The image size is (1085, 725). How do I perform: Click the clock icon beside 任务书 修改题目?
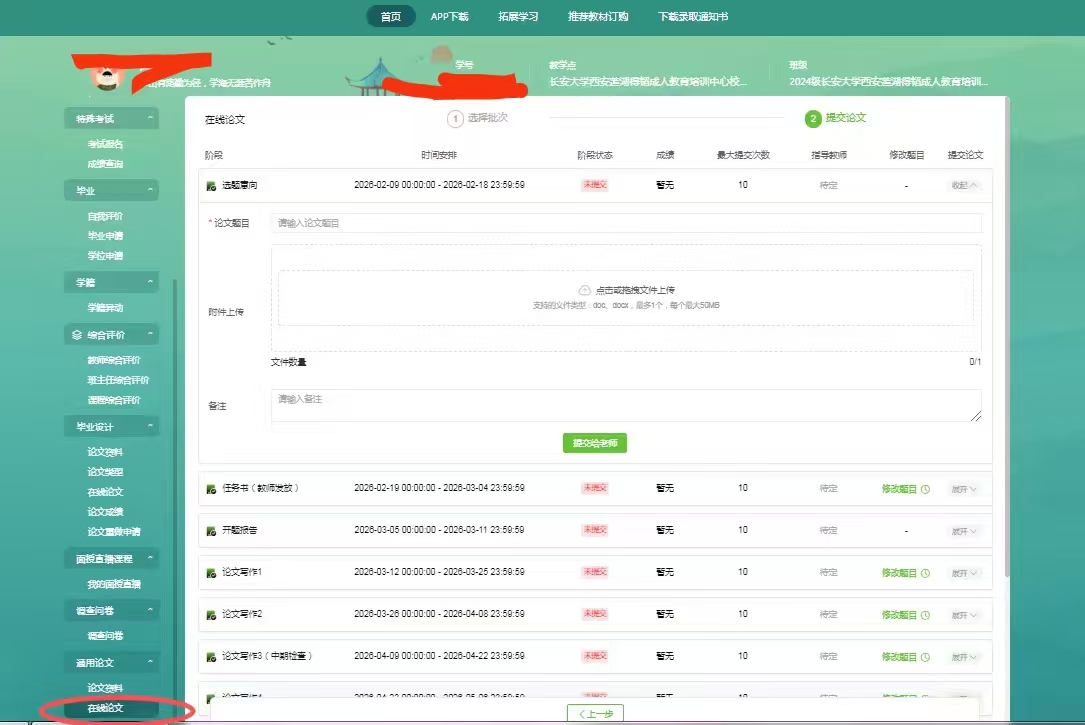pyautogui.click(x=925, y=489)
